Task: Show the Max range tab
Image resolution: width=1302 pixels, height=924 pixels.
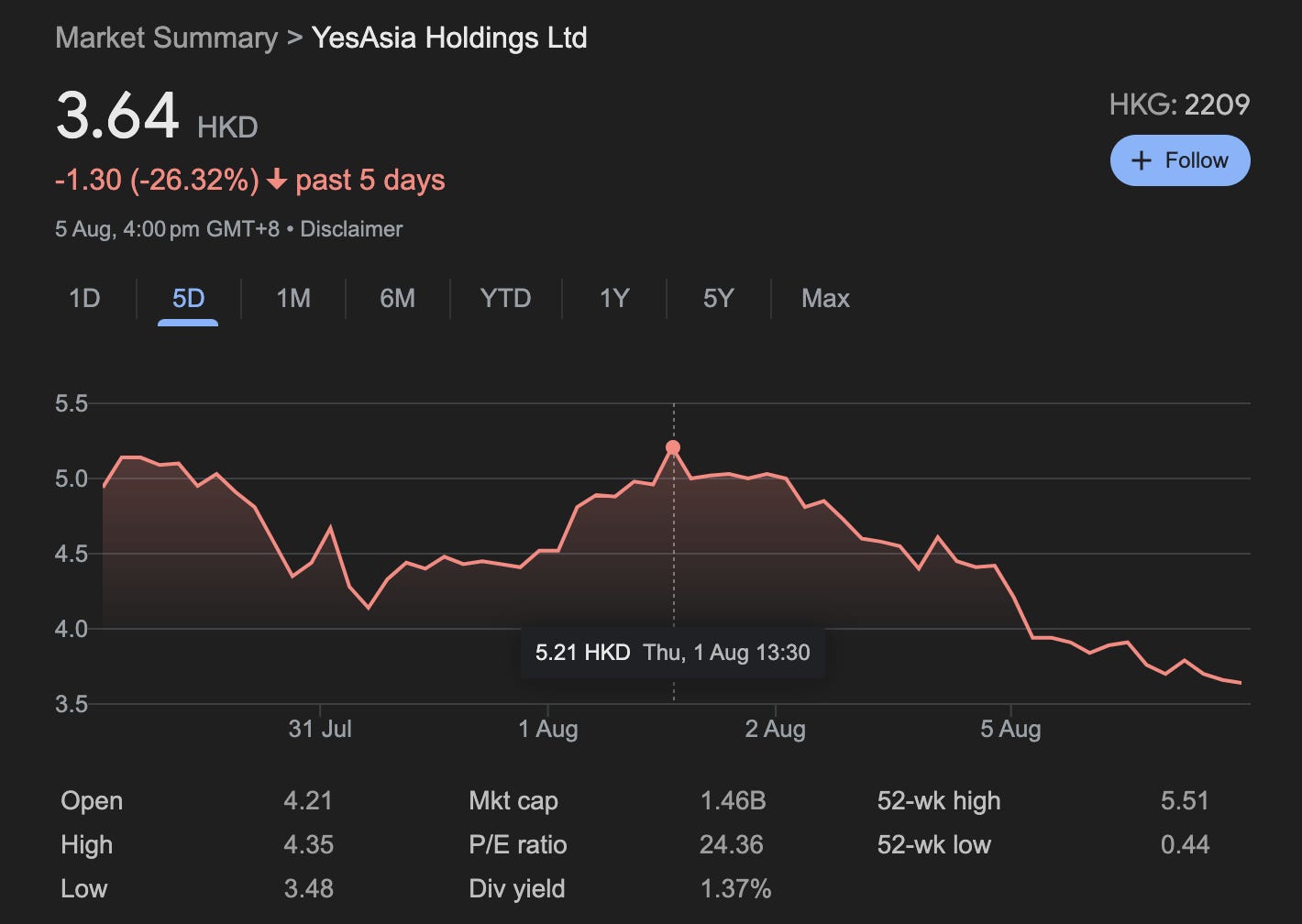Action: tap(825, 299)
